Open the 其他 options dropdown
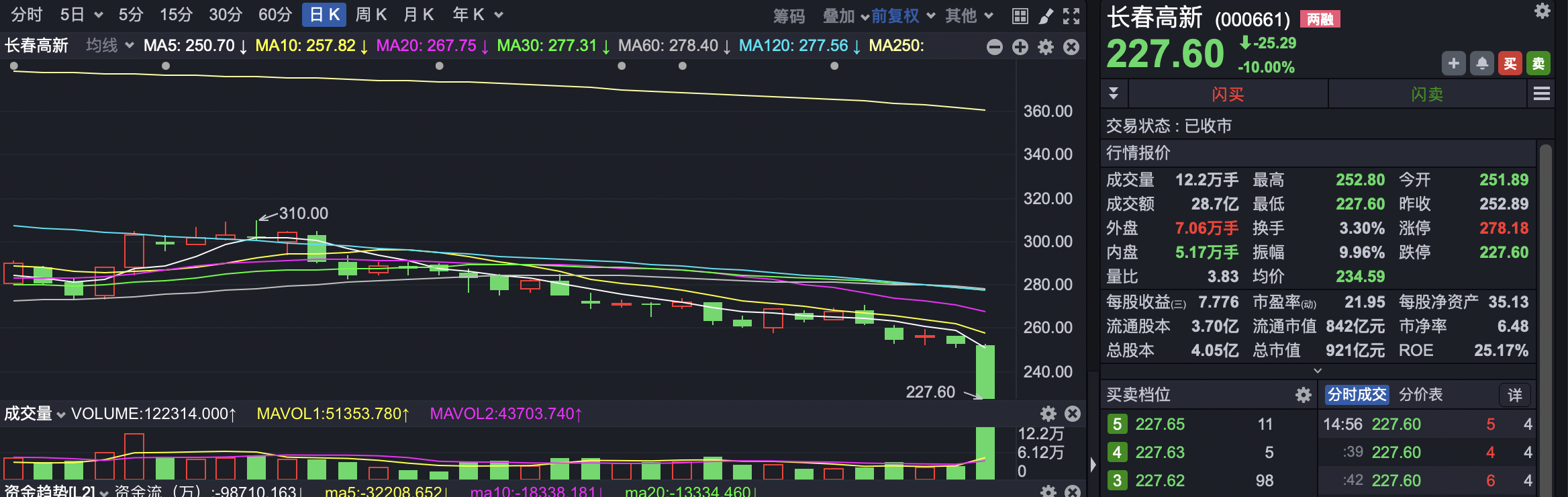This screenshot has width=1568, height=497. pos(969,16)
